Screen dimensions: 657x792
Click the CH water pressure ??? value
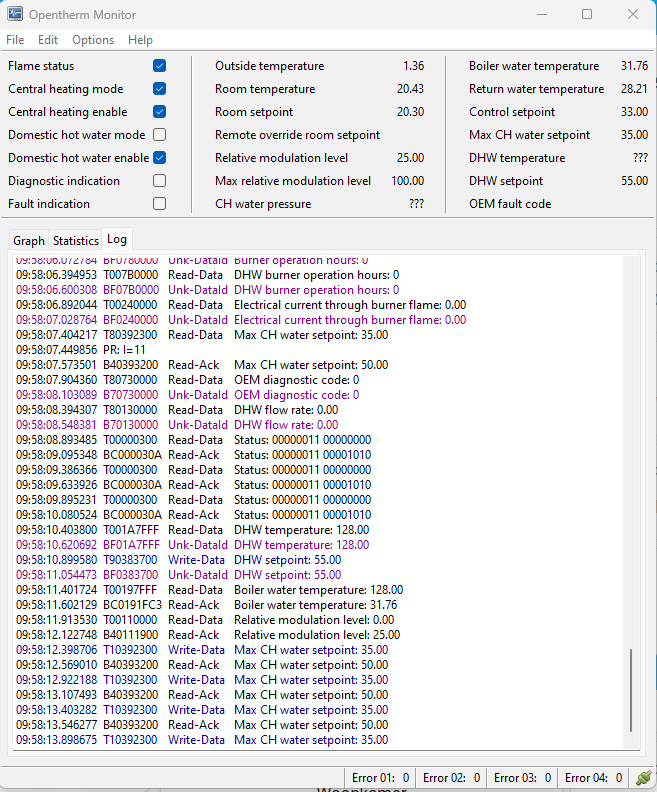click(x=417, y=204)
